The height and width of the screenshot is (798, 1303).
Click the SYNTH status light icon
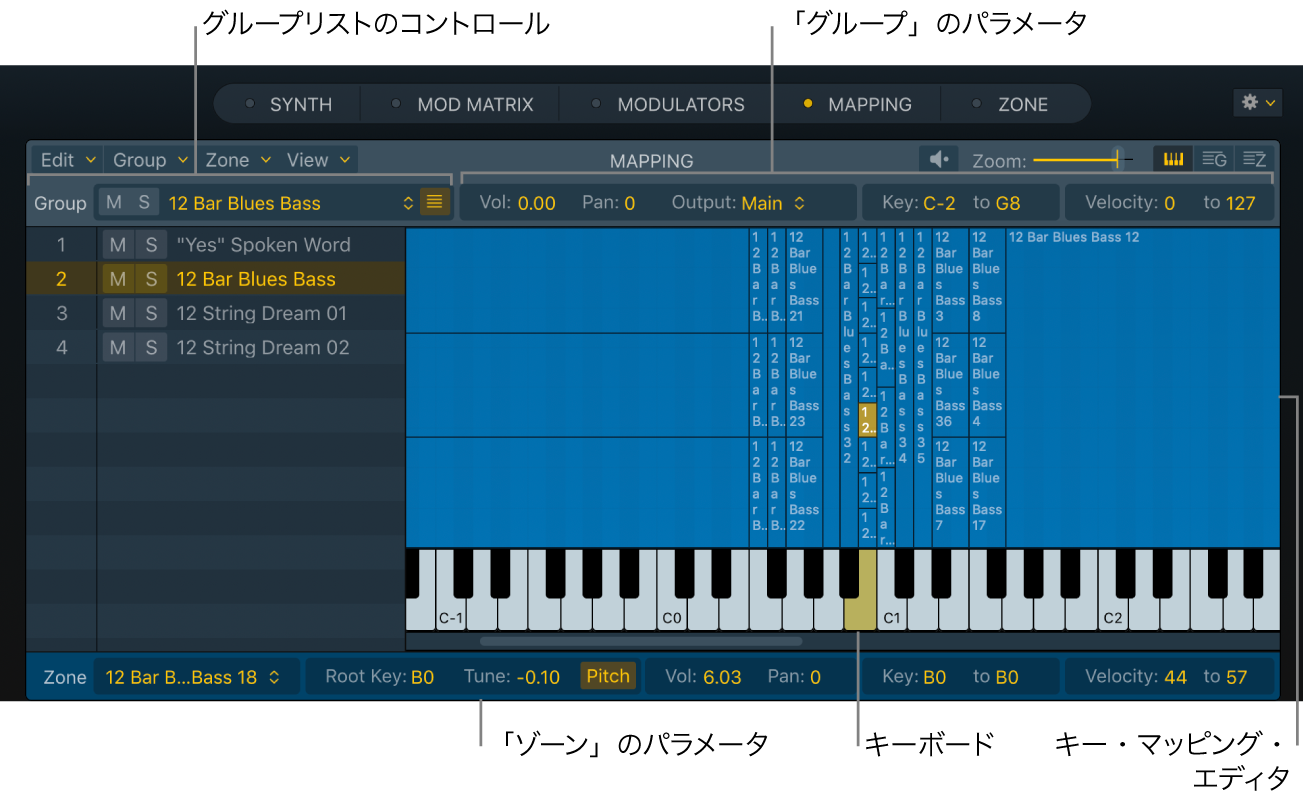250,103
